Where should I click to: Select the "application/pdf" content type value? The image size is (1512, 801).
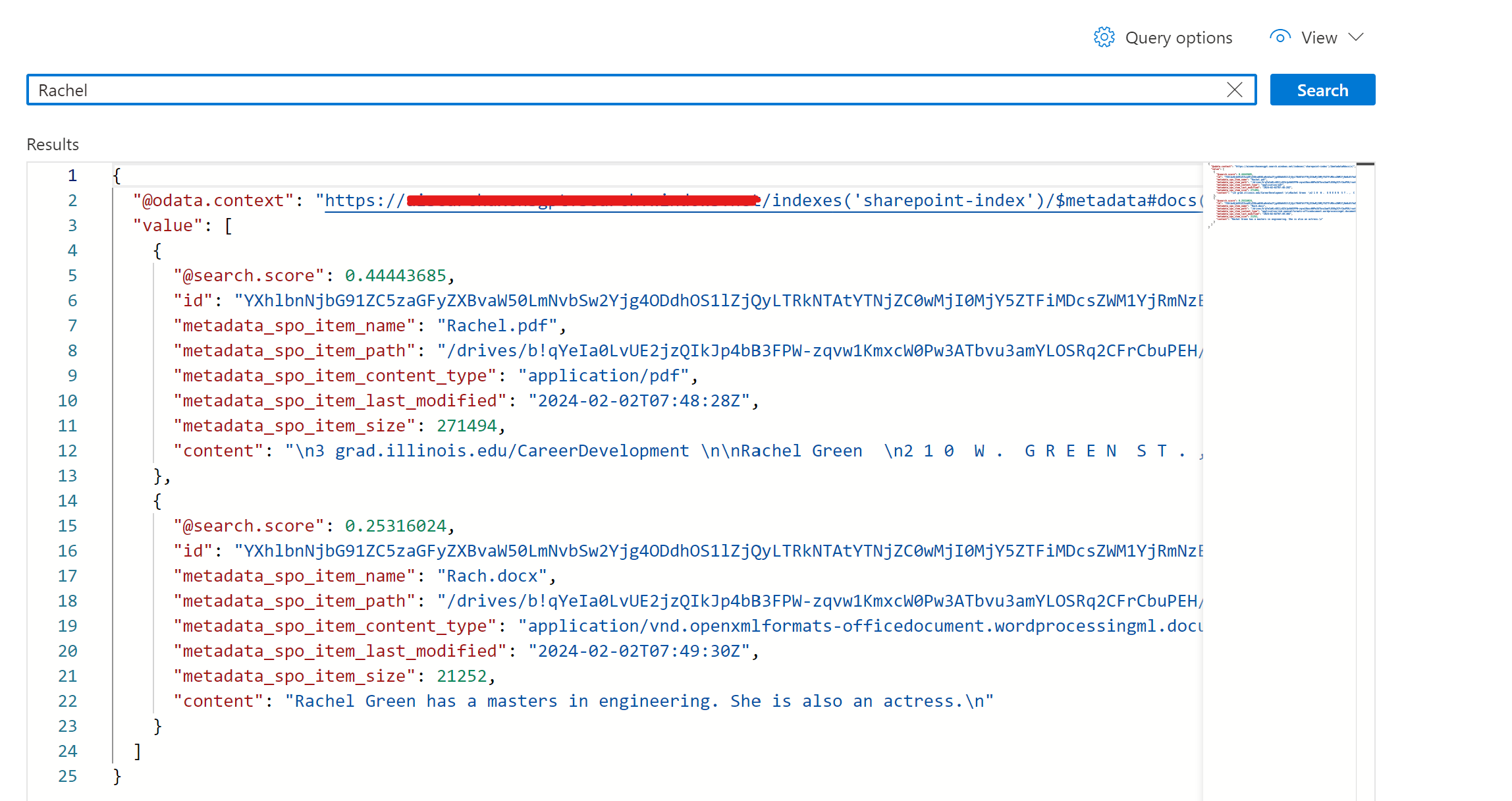(x=606, y=375)
